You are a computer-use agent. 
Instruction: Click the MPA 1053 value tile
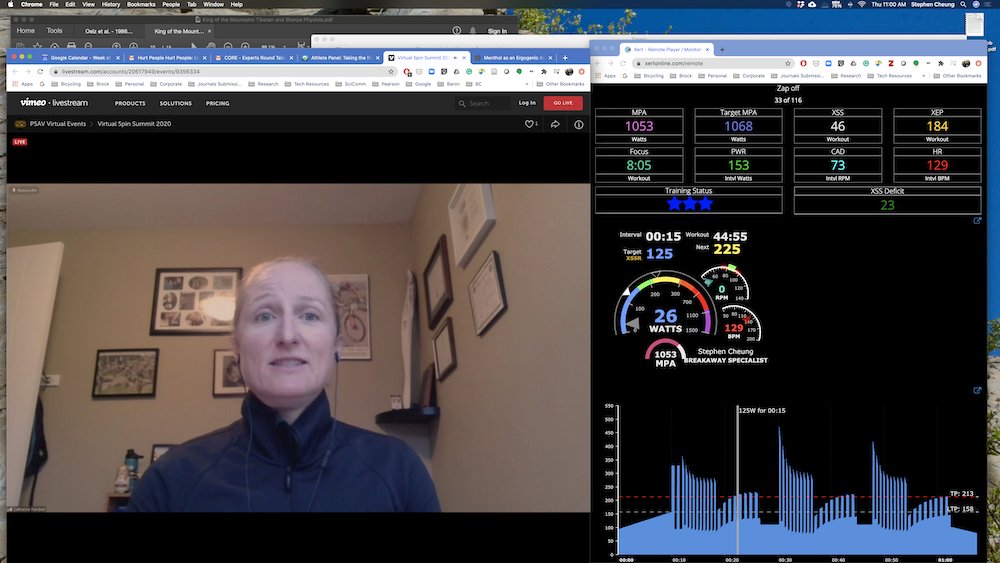pos(639,126)
